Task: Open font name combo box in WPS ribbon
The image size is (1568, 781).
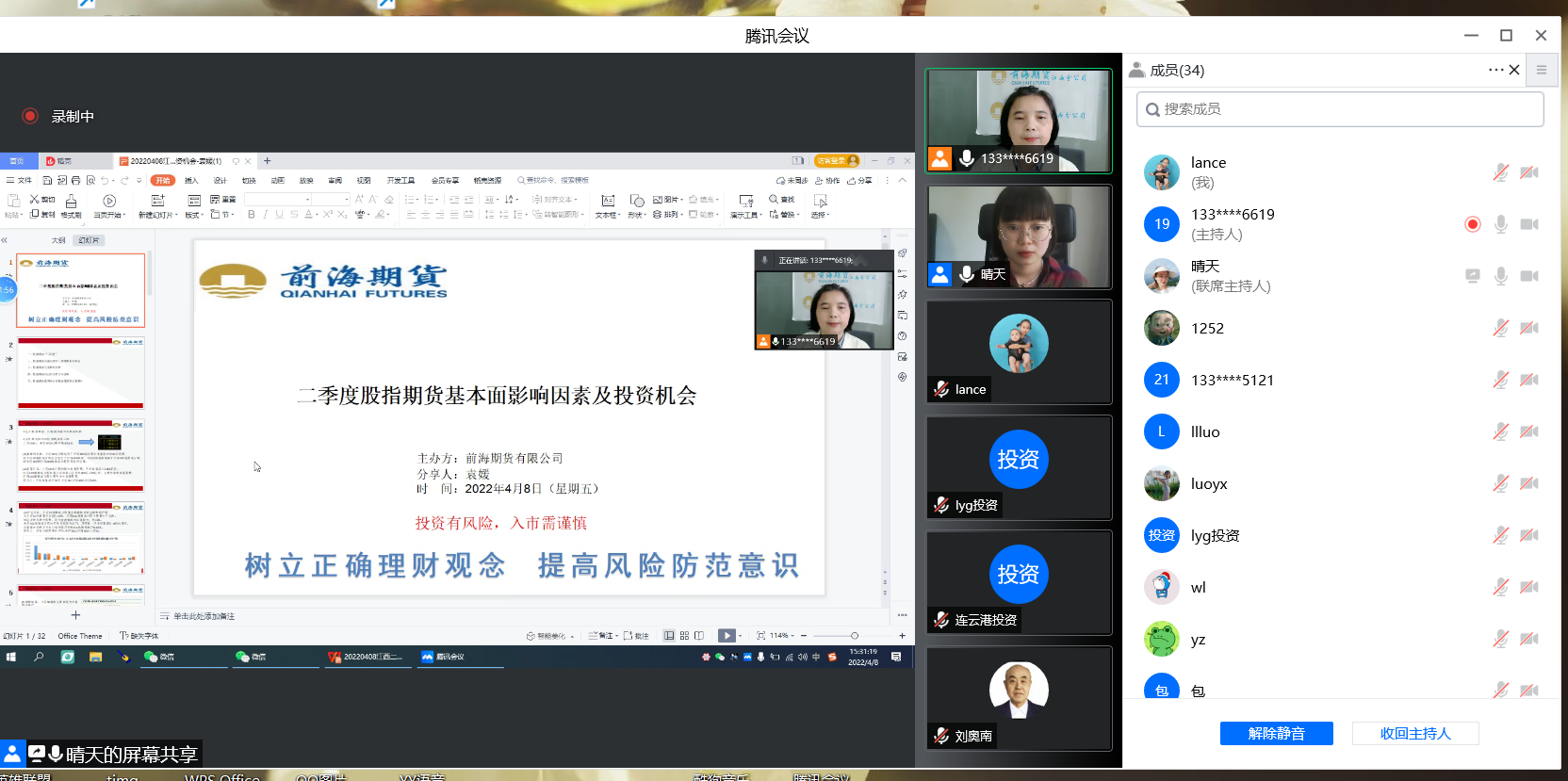Action: (x=278, y=199)
